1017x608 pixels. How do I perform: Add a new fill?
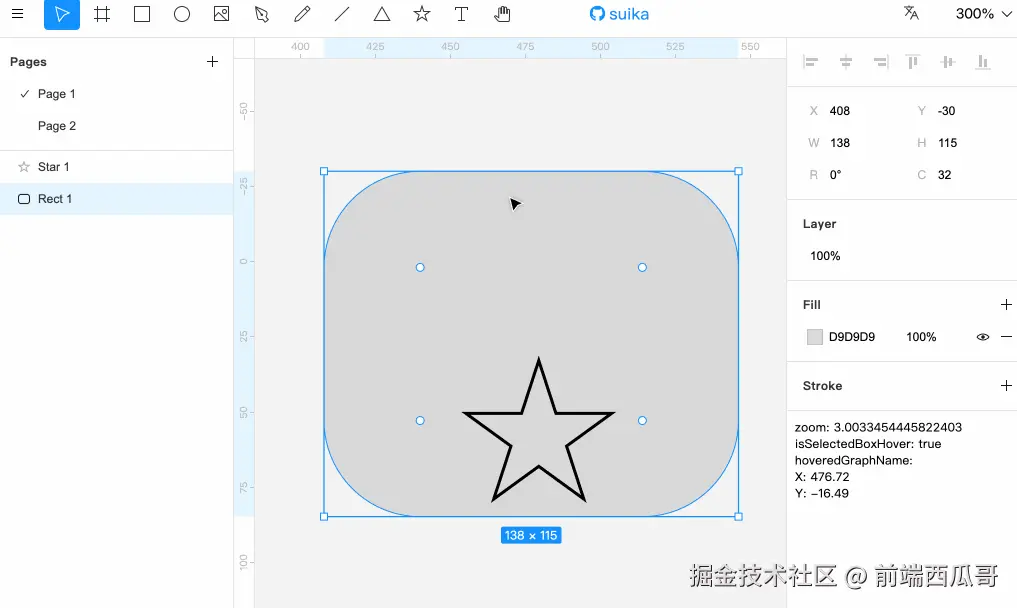tap(1006, 304)
